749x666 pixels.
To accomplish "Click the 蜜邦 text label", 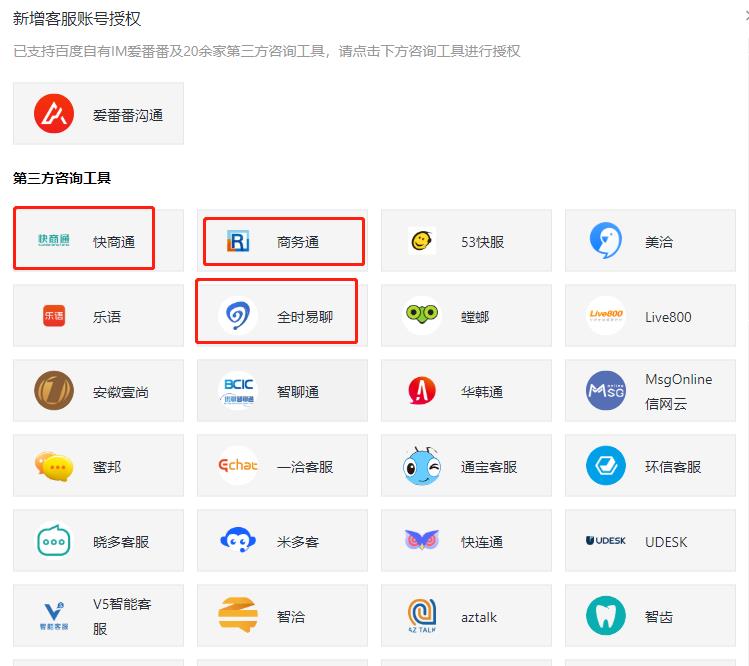I will coord(107,467).
